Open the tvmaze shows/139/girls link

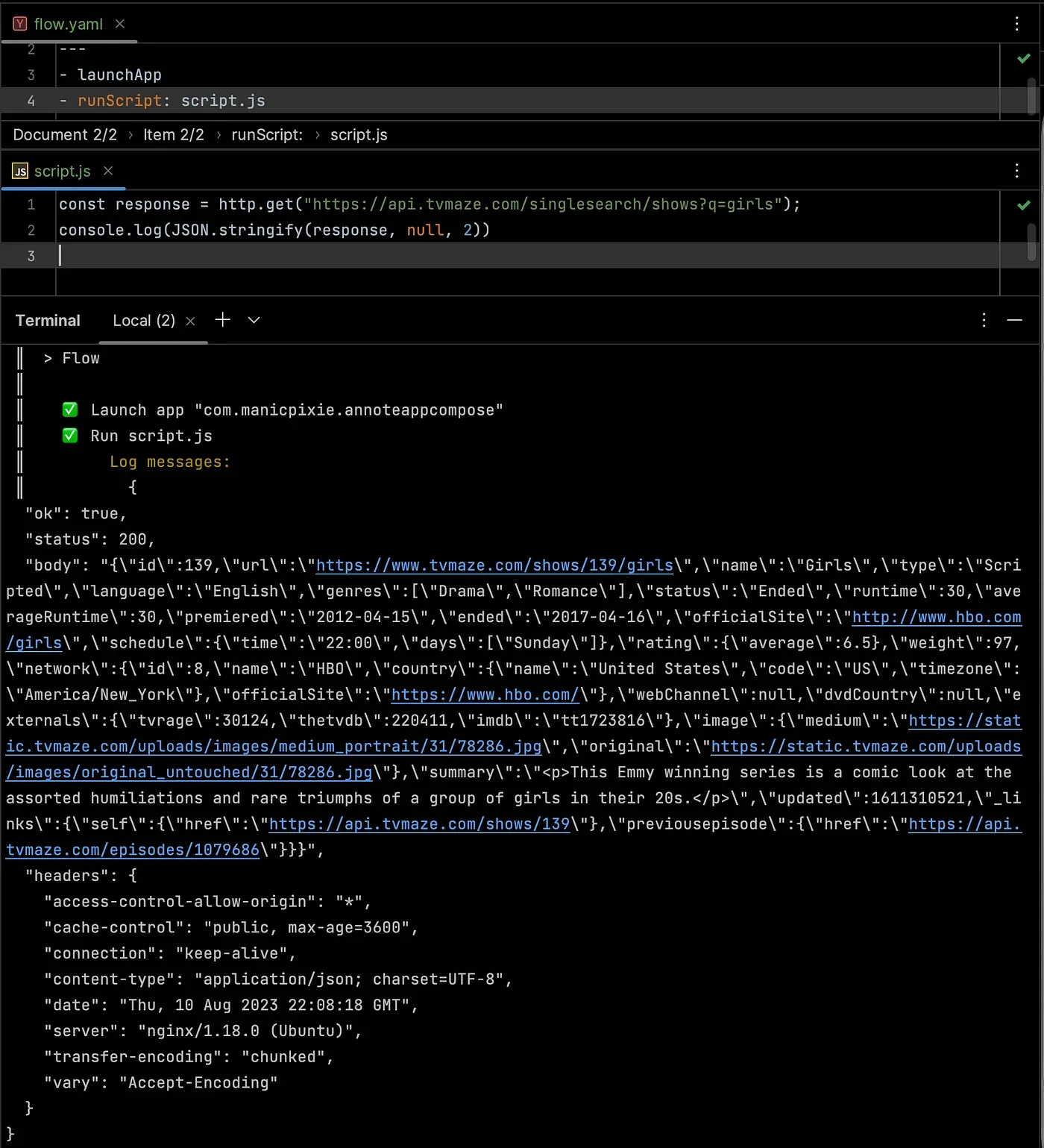click(494, 565)
